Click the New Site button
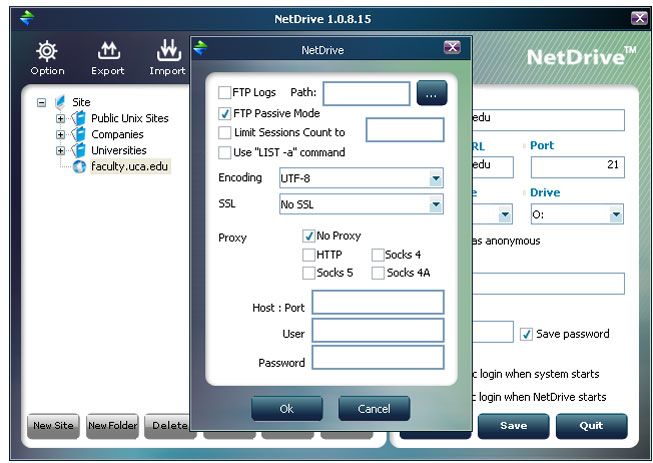653x463 pixels. pos(53,426)
